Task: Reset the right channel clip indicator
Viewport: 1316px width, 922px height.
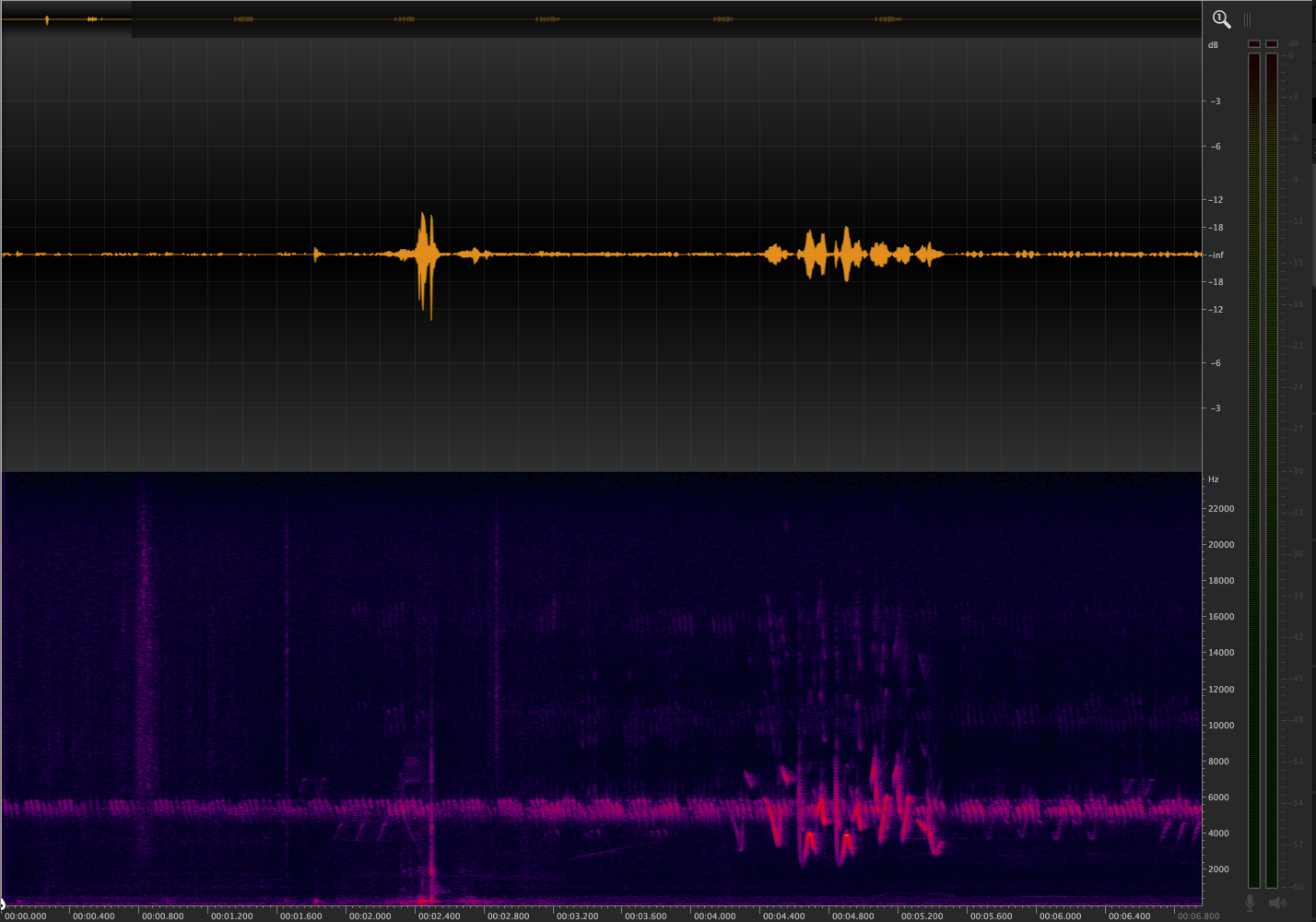Action: pyautogui.click(x=1272, y=42)
